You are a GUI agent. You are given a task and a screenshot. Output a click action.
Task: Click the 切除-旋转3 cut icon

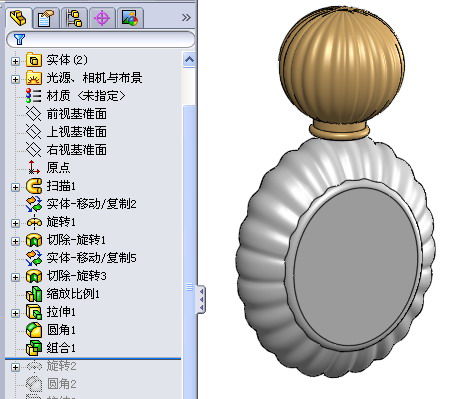34,276
